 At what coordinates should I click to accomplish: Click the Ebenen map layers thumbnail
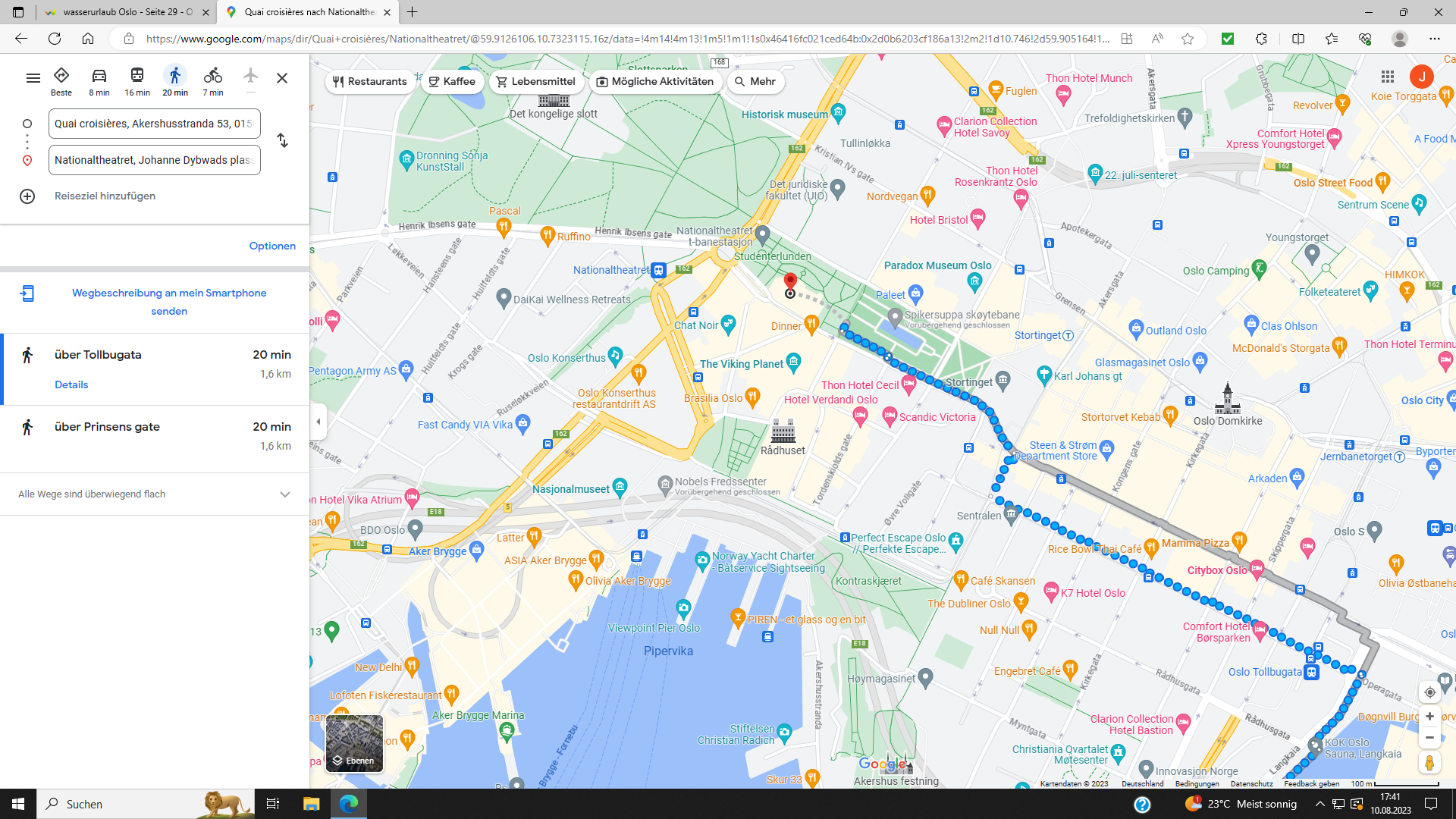(x=354, y=743)
